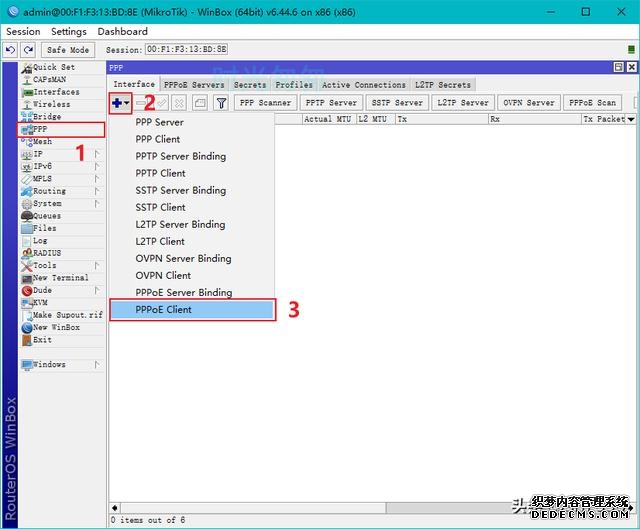Open the Session menu

pos(23,31)
